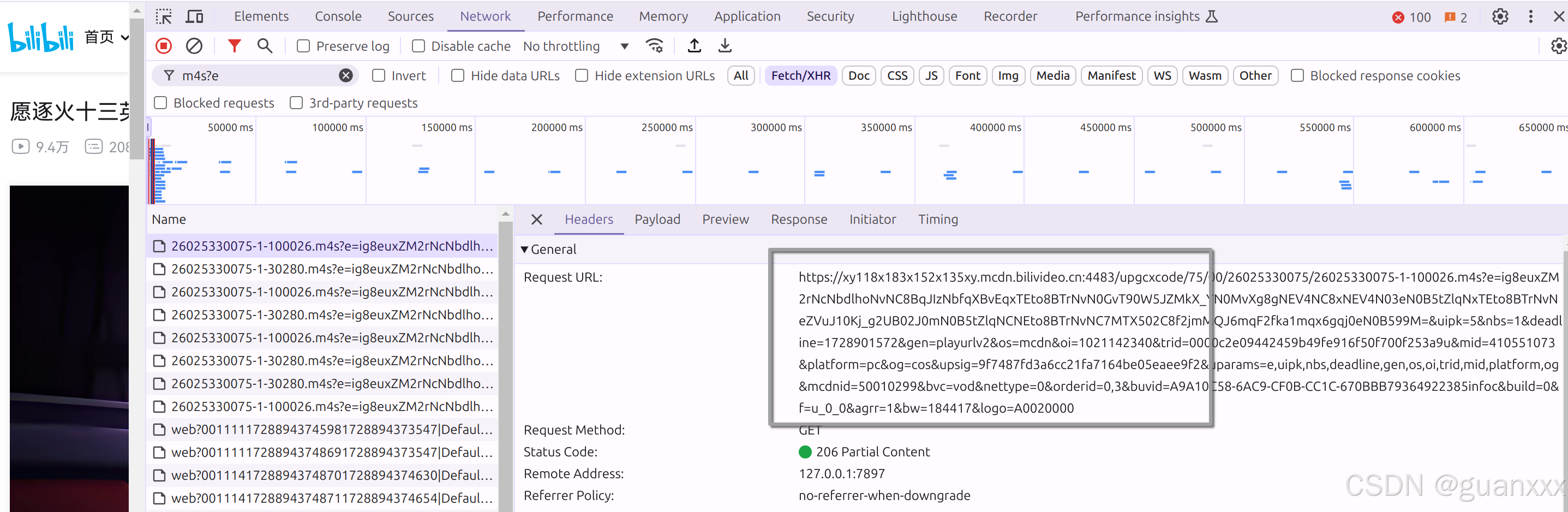Export HAR file download icon
Image resolution: width=1568 pixels, height=512 pixels.
[725, 46]
